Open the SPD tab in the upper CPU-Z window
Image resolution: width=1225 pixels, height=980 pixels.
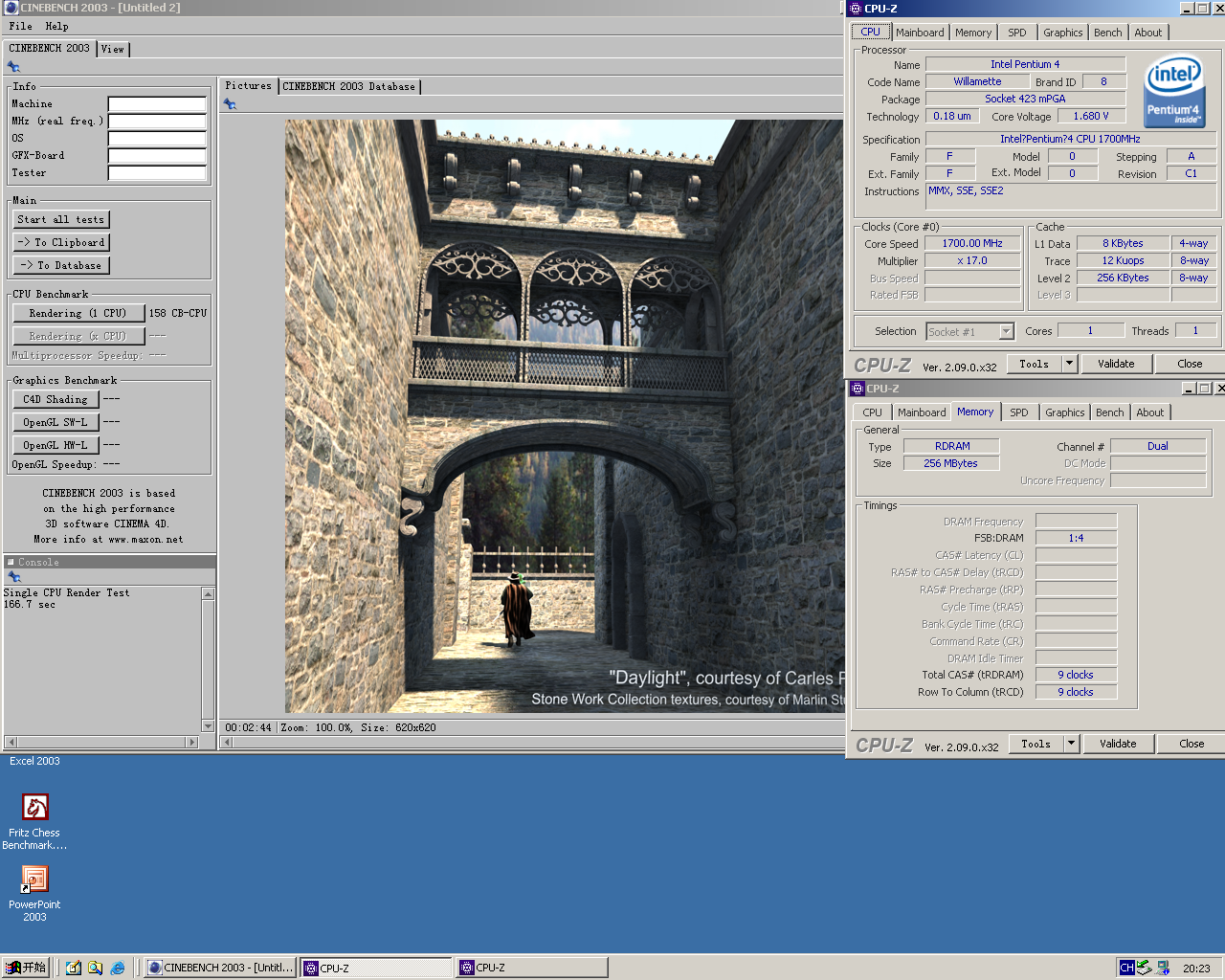click(x=1017, y=33)
